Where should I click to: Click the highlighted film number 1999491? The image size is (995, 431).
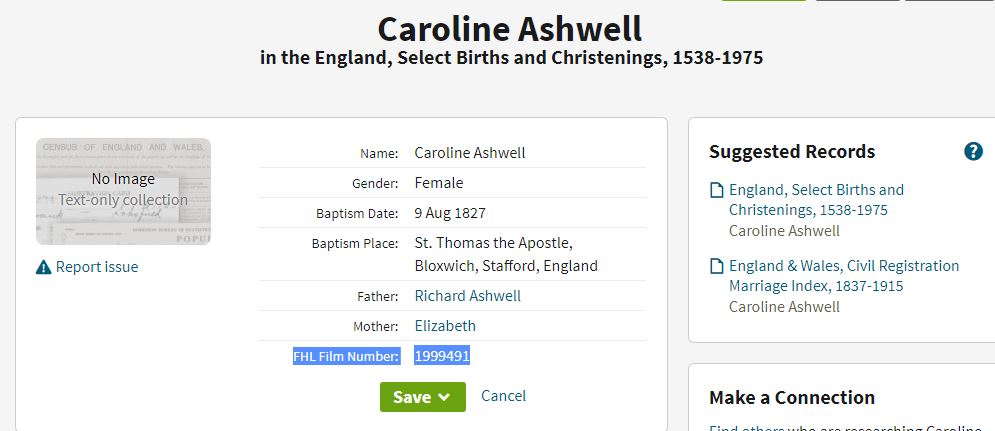click(442, 356)
